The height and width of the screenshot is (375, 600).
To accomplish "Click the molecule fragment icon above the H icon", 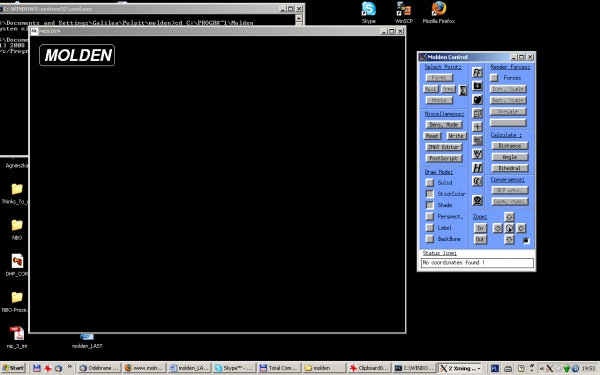I will point(477,154).
